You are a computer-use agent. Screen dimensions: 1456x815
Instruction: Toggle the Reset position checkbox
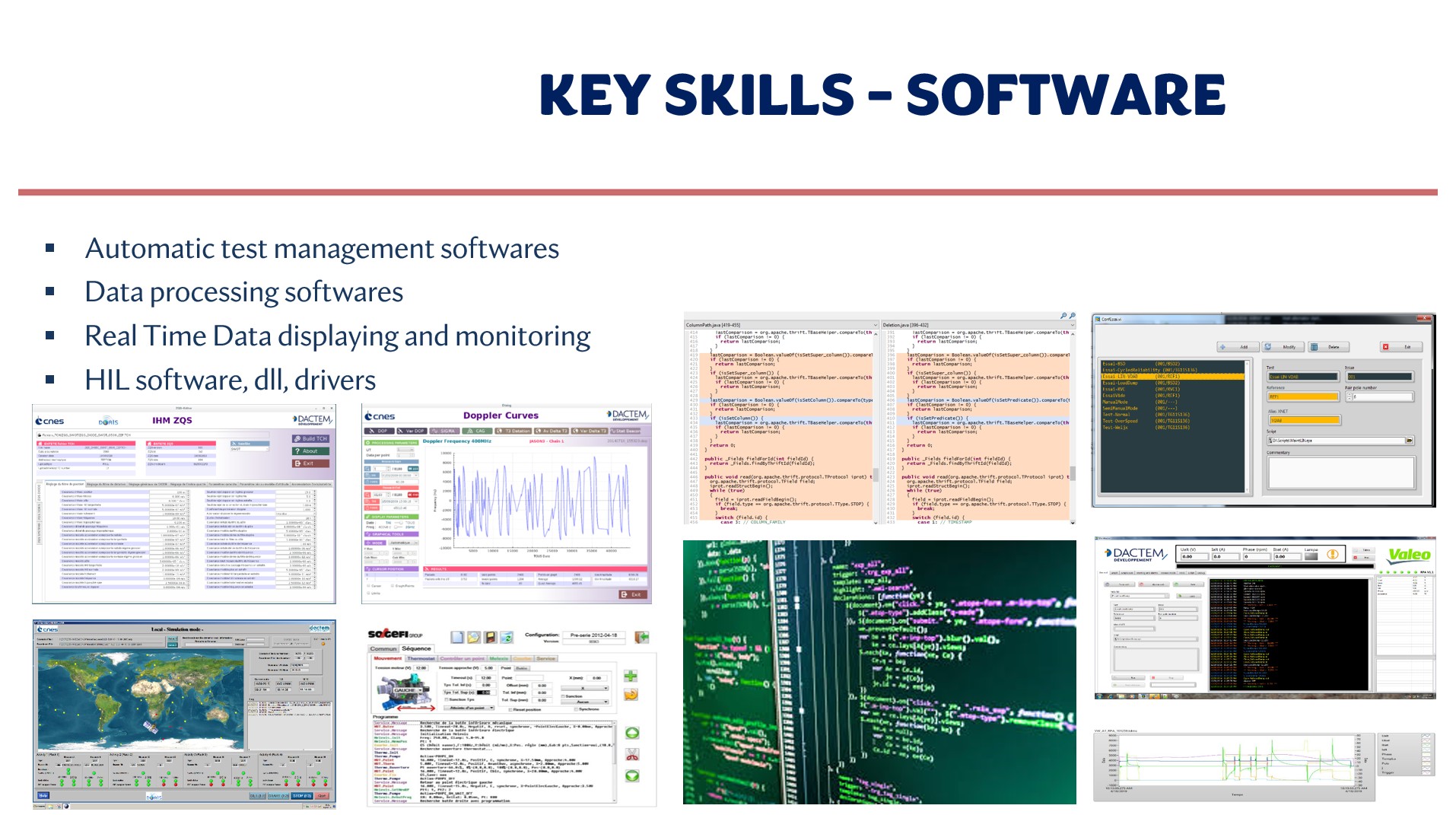(510, 709)
